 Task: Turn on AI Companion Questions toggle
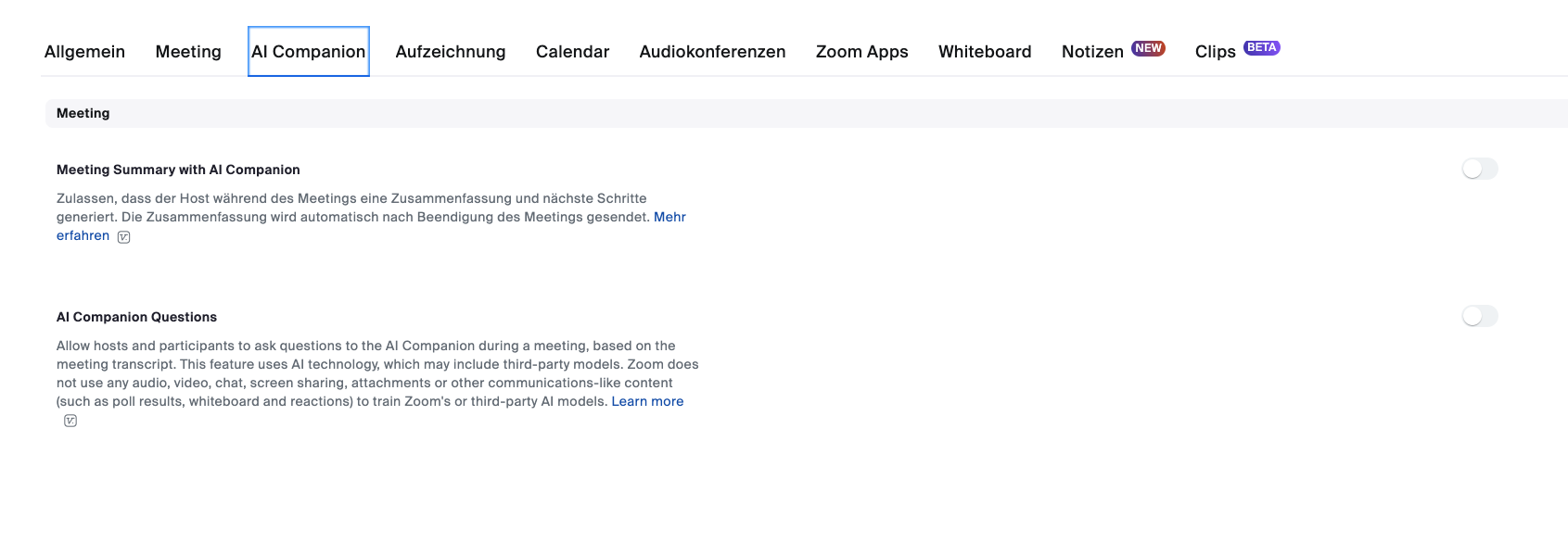(x=1479, y=316)
